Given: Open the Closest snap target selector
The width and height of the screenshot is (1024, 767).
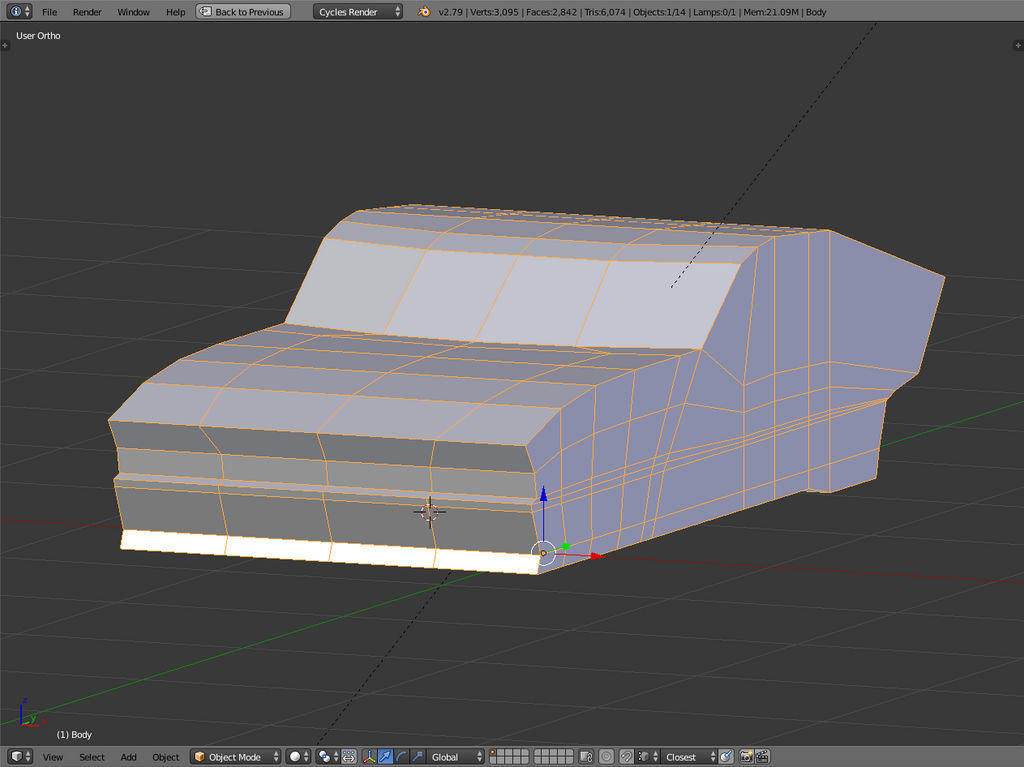Looking at the screenshot, I should pos(687,757).
